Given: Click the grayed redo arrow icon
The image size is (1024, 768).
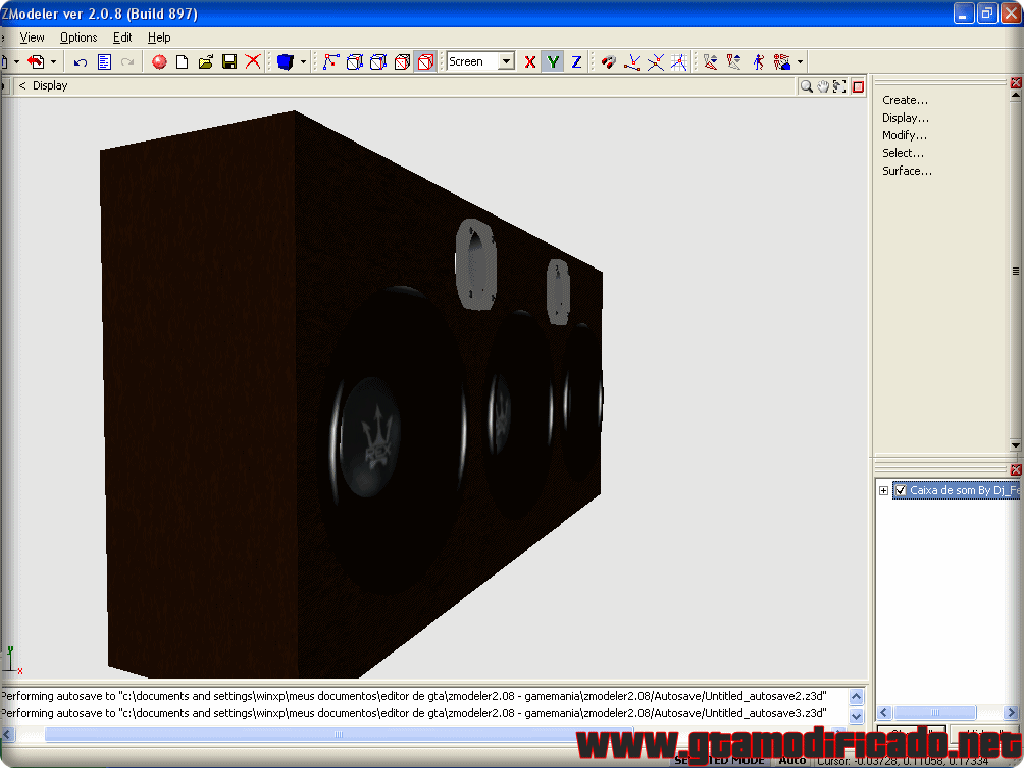Looking at the screenshot, I should pos(127,62).
